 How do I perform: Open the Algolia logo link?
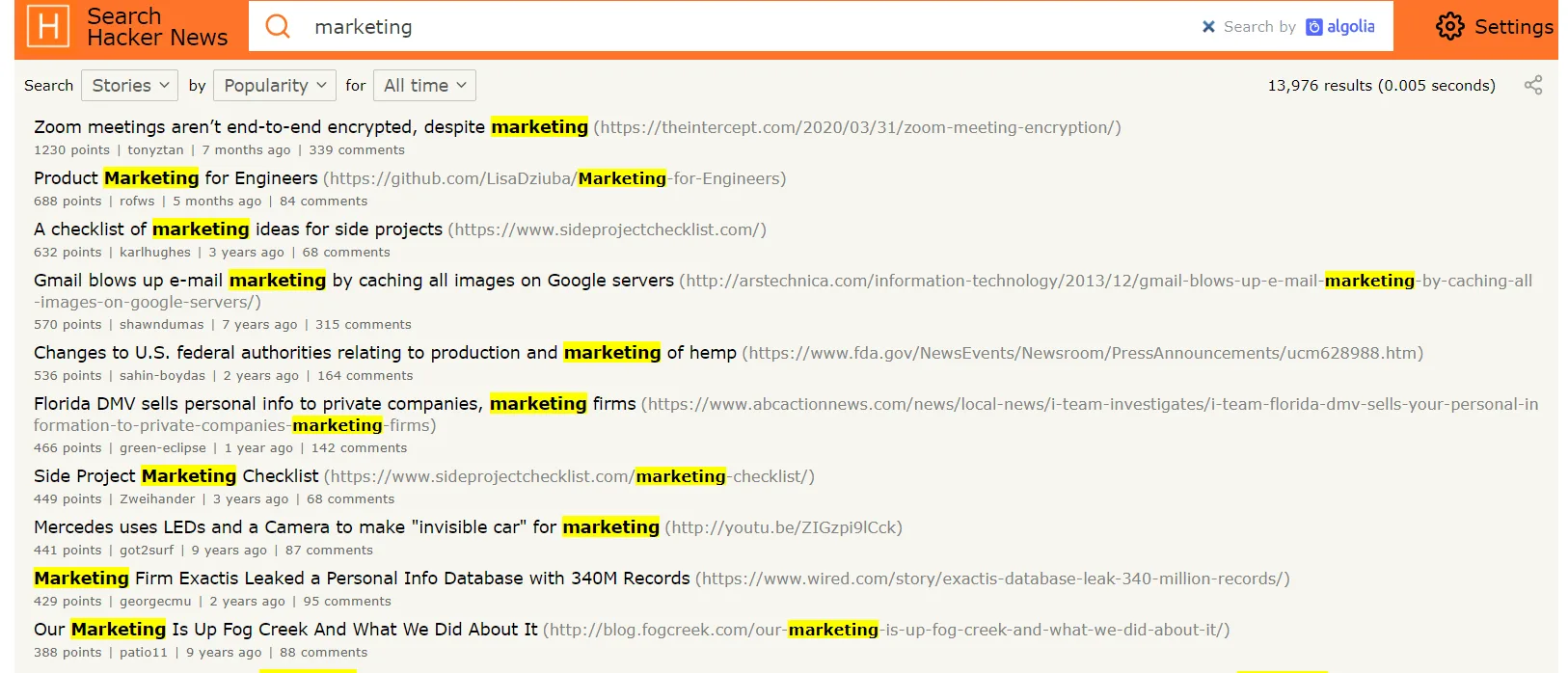click(1340, 27)
